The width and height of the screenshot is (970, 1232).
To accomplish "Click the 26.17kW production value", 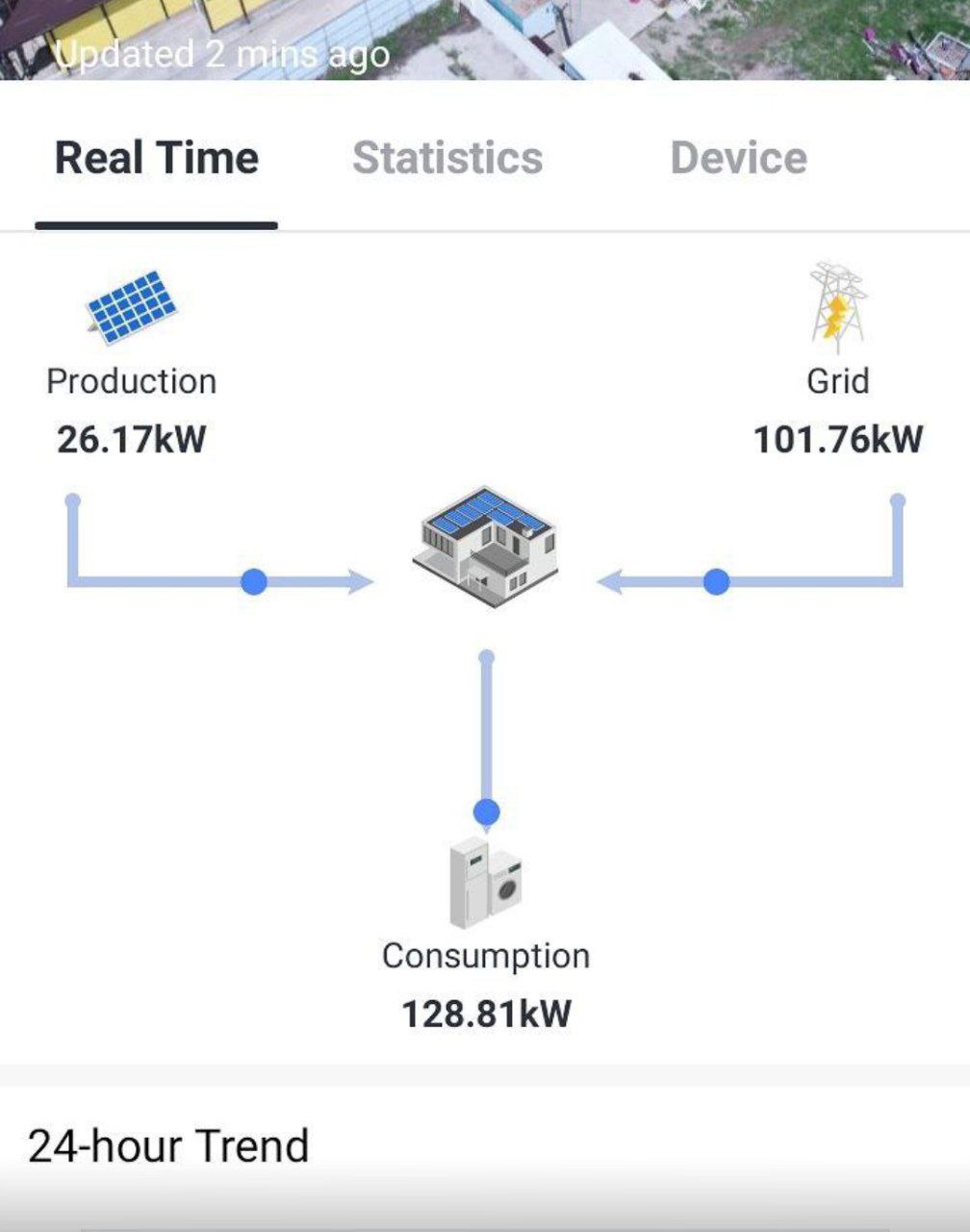I will (132, 440).
